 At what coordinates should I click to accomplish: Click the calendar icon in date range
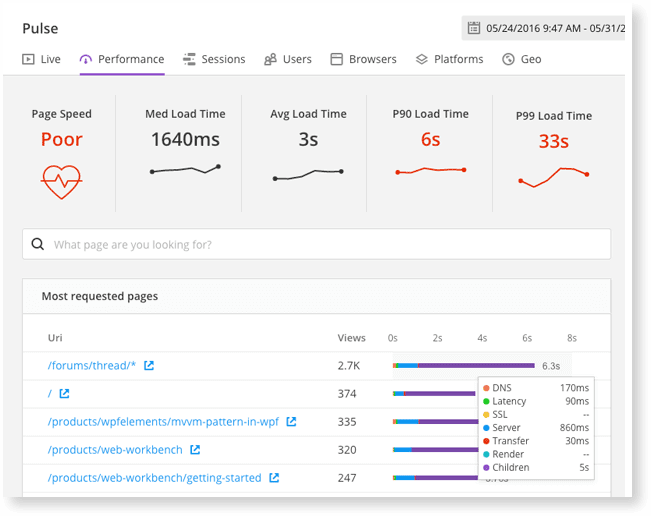474,28
